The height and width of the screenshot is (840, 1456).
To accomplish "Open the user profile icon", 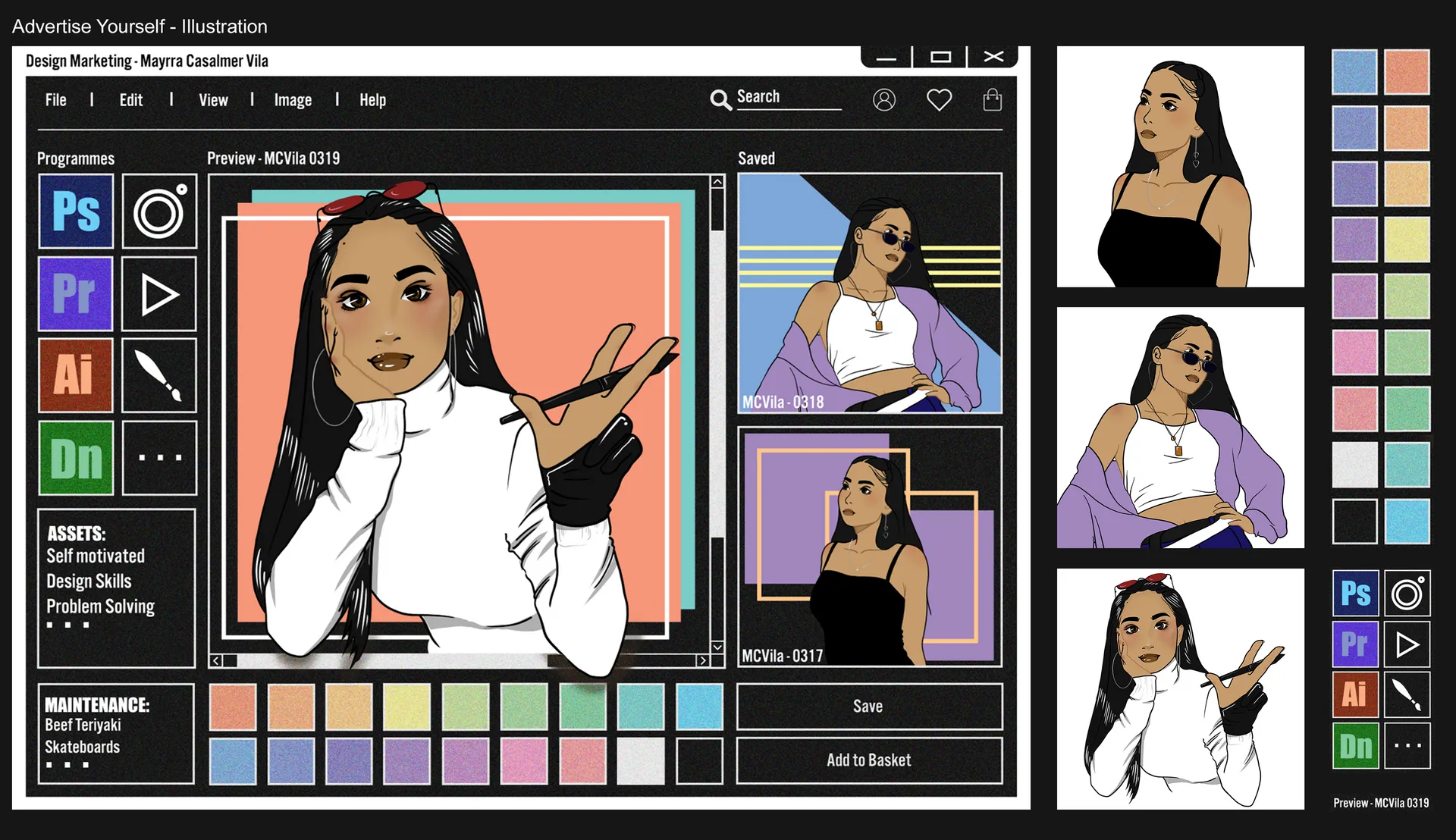I will coord(884,100).
